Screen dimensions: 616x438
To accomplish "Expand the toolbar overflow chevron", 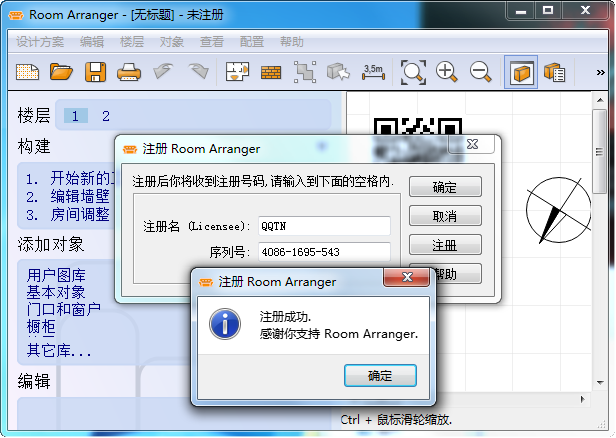I will tap(600, 71).
